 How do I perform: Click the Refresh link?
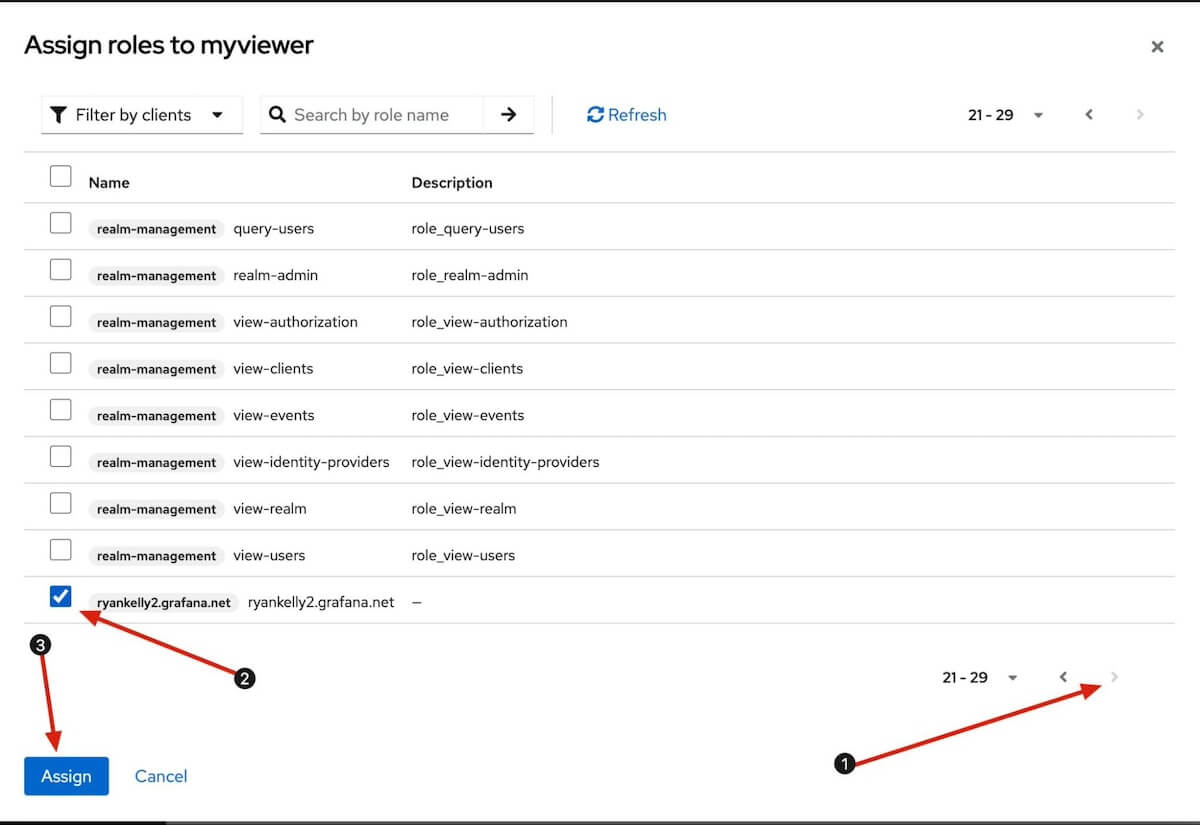(627, 115)
